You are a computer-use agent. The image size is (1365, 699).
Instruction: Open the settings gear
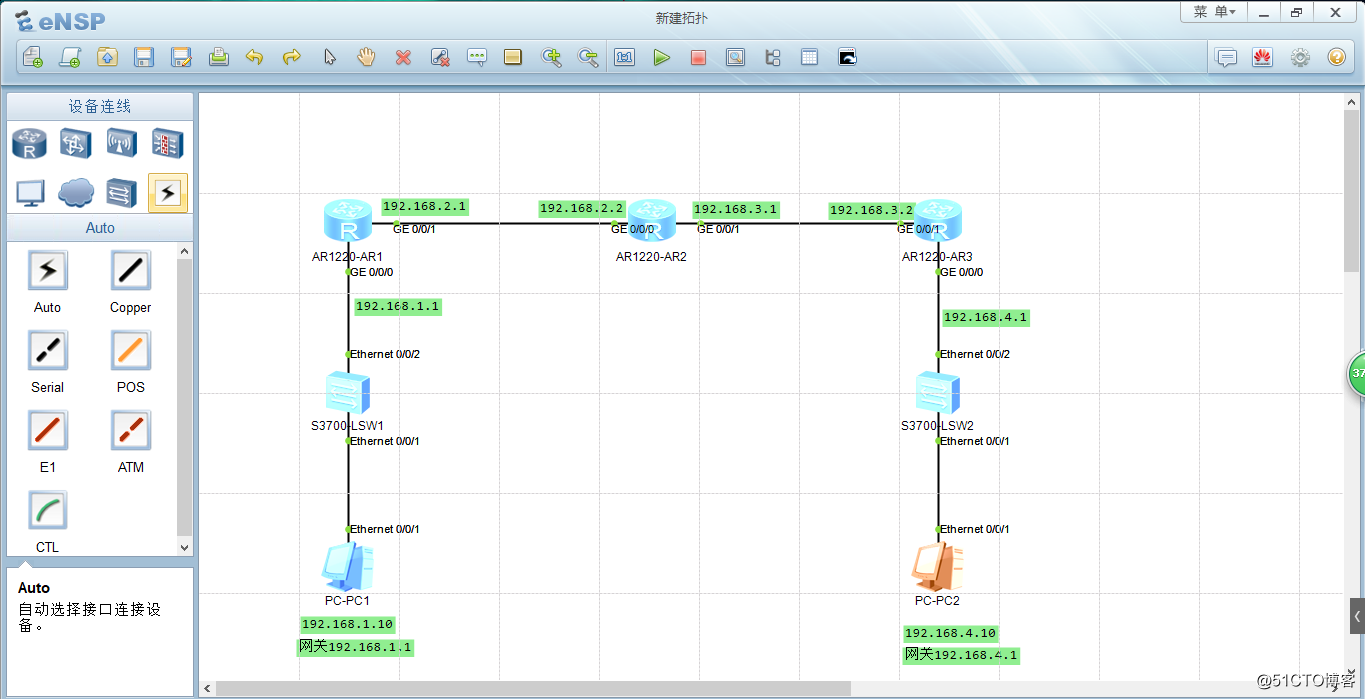pyautogui.click(x=1300, y=57)
